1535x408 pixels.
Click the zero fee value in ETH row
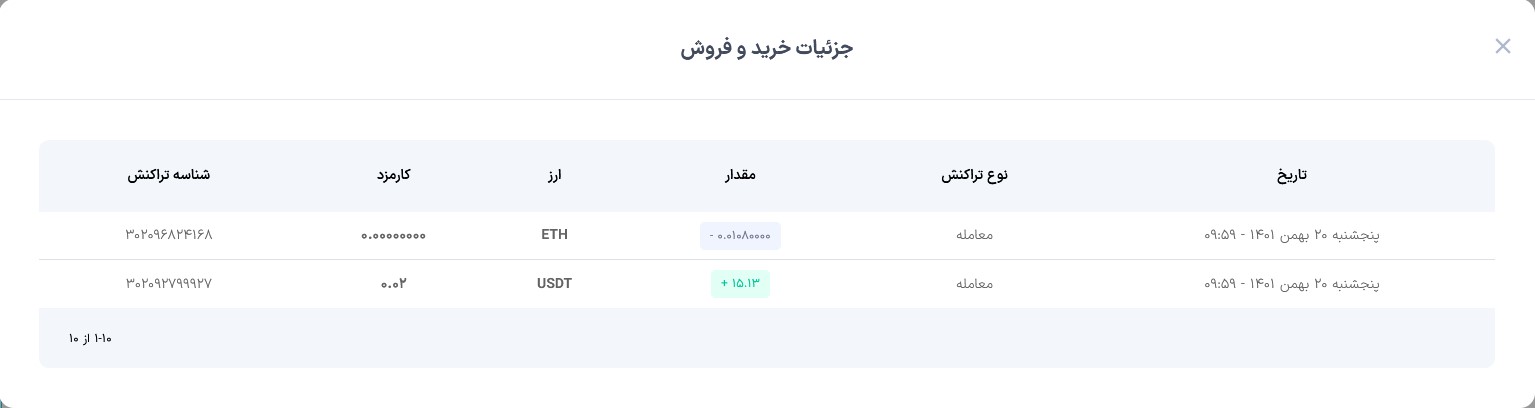click(393, 236)
